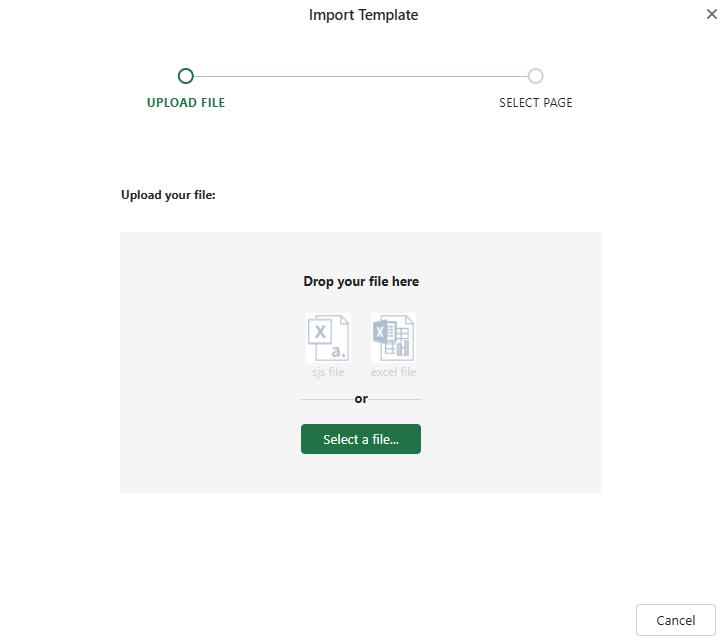Click the progress line between steps
Image resolution: width=722 pixels, height=640 pixels.
click(x=360, y=76)
